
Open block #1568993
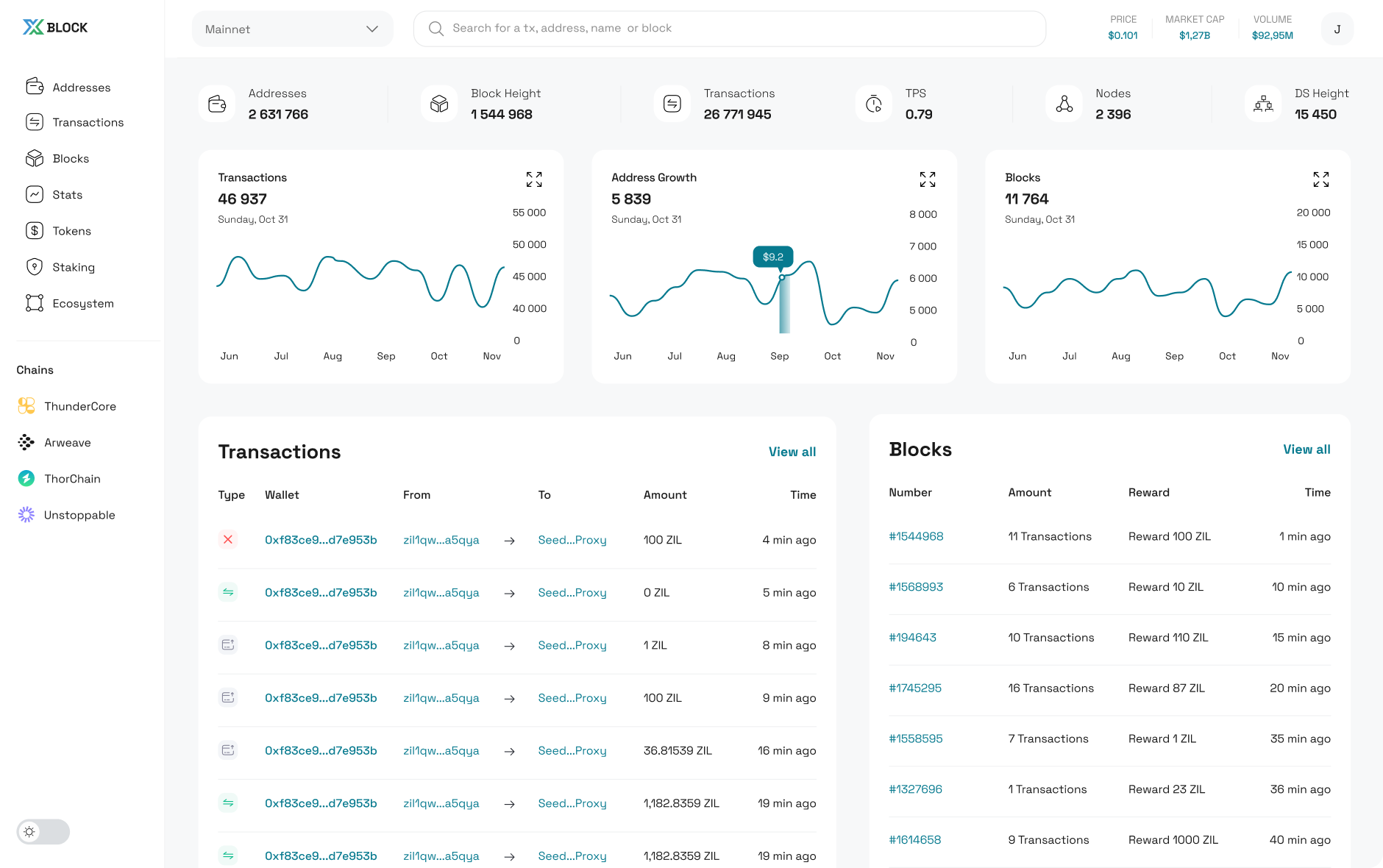click(916, 587)
